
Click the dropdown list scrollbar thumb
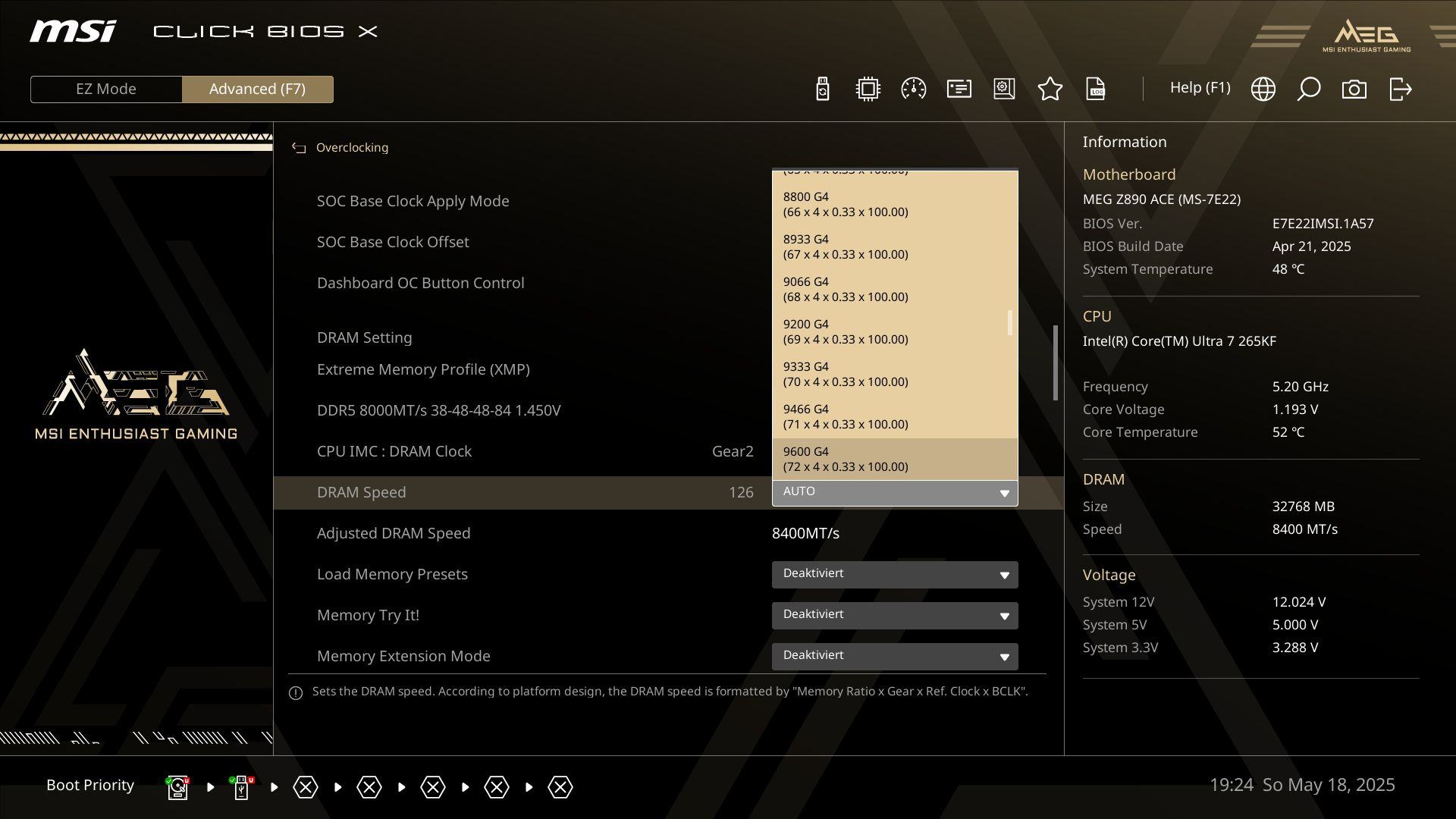pos(1009,322)
